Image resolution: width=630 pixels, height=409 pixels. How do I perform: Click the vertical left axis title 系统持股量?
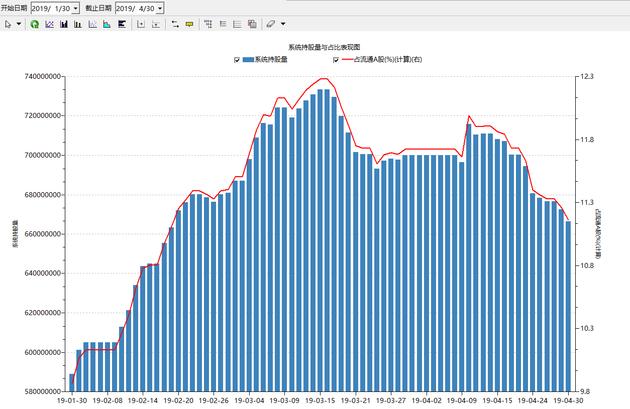coord(15,233)
